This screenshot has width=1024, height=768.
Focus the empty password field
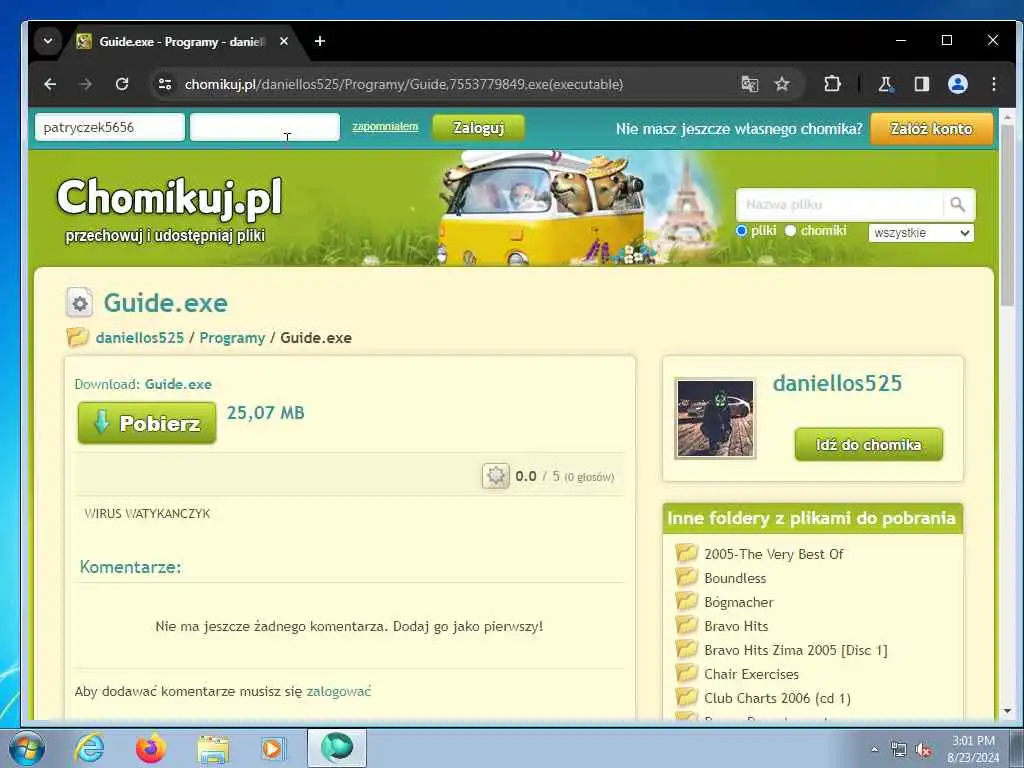coord(264,127)
